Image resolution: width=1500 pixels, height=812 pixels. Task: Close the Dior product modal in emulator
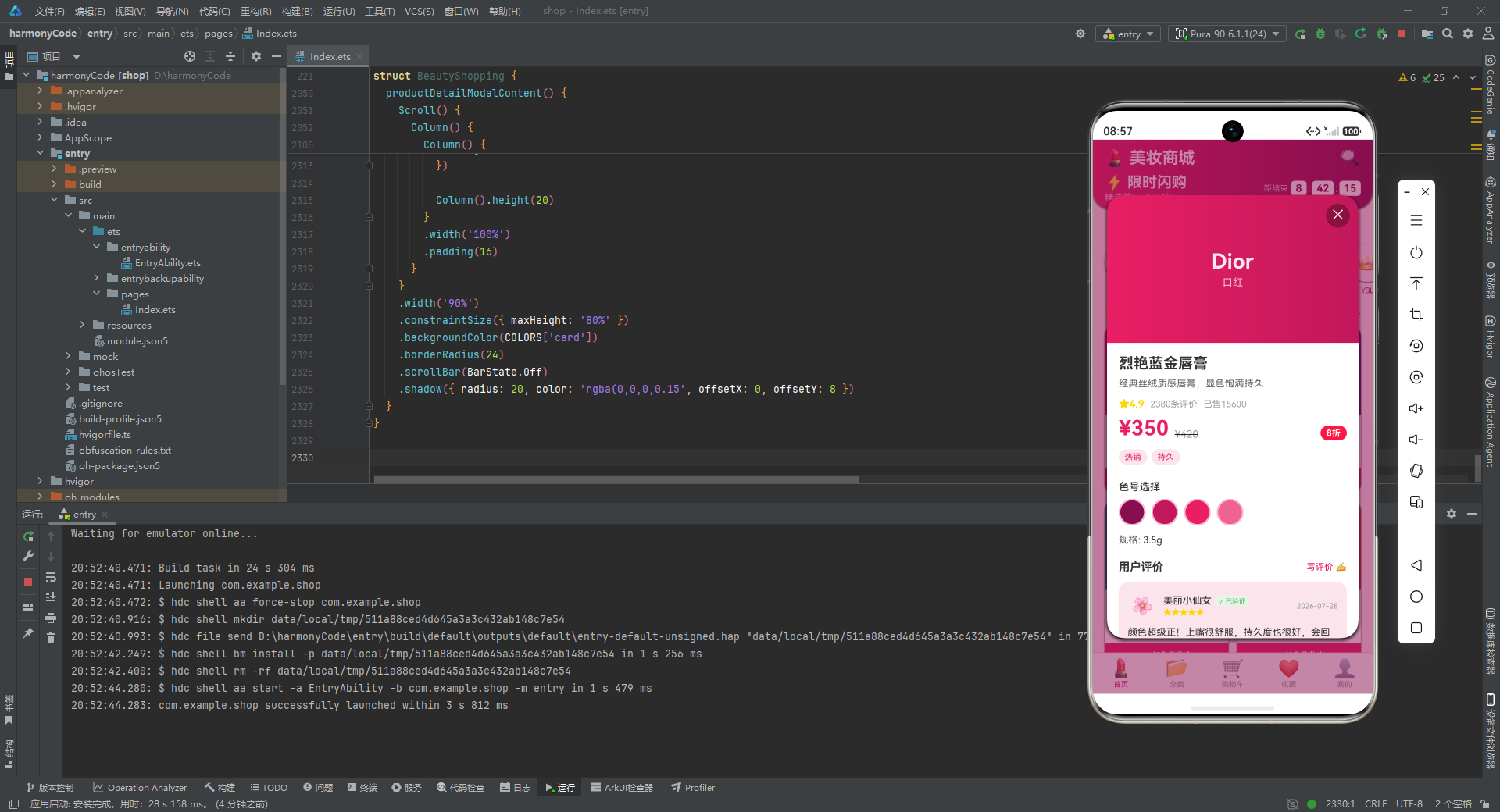1337,215
